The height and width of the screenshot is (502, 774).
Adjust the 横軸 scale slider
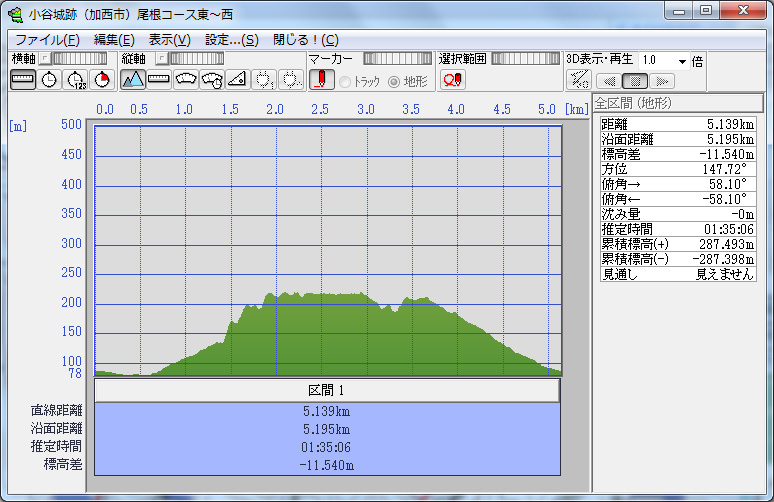tap(79, 59)
